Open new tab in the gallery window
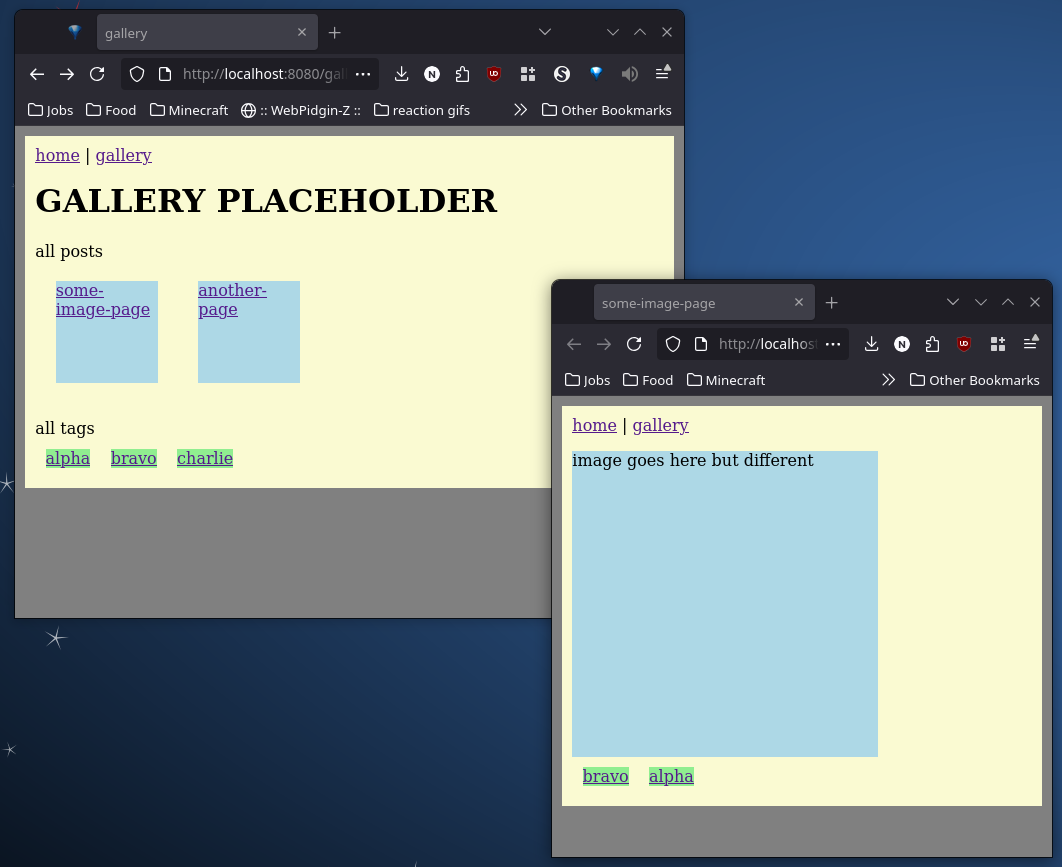This screenshot has height=867, width=1062. coord(335,33)
